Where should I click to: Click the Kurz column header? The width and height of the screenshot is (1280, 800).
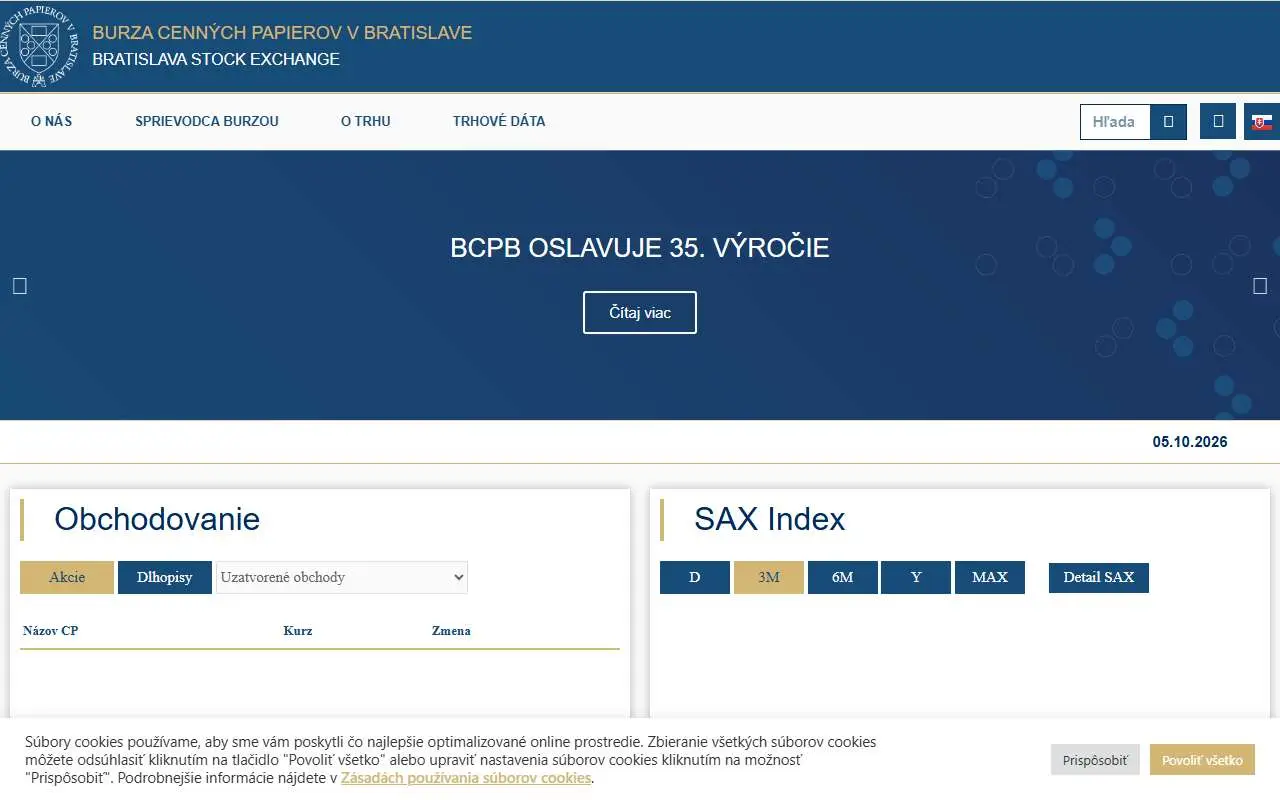coord(298,631)
